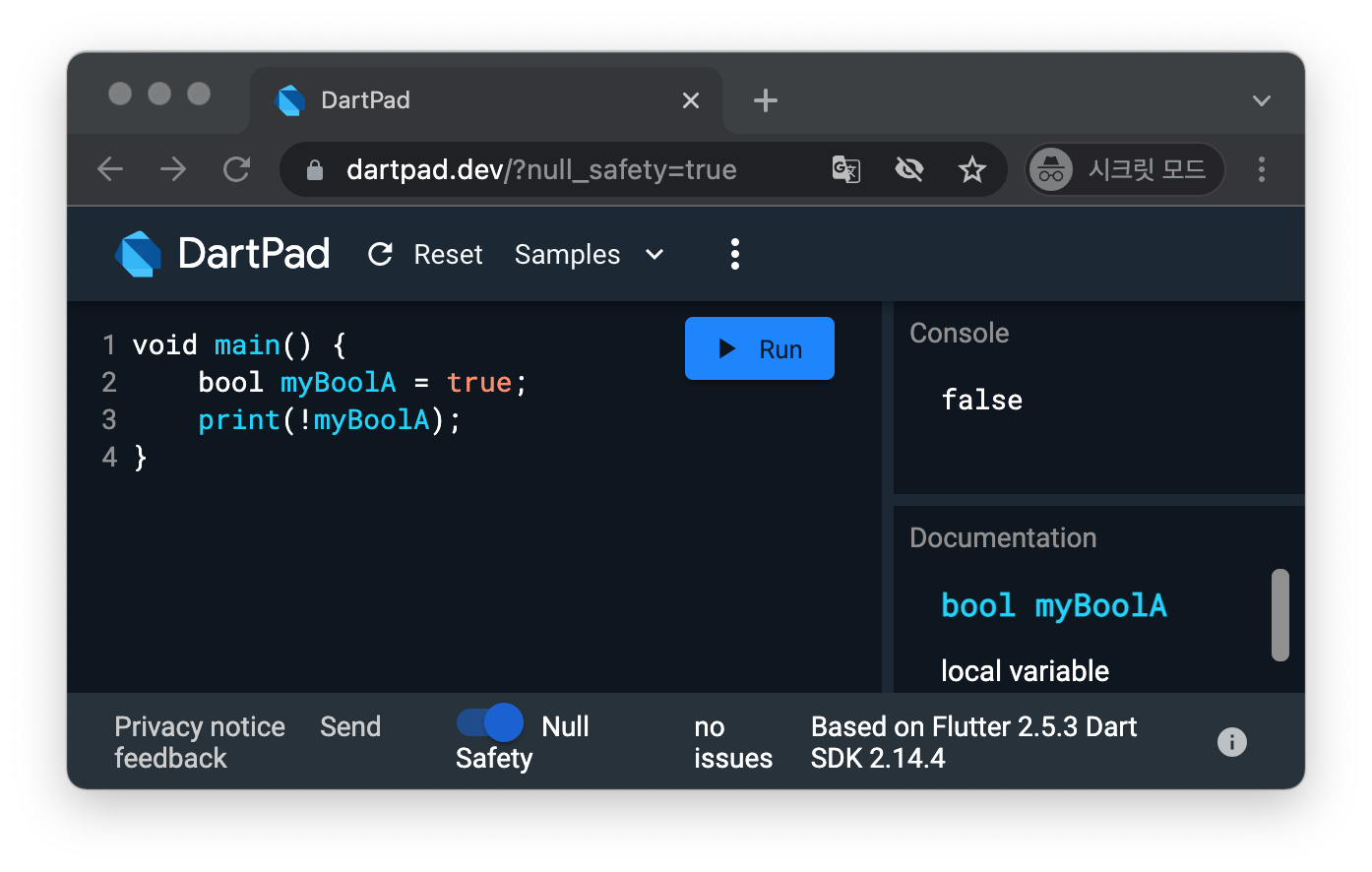Viewport: 1372px width, 872px height.
Task: Open the Google Translate page icon
Action: [846, 169]
